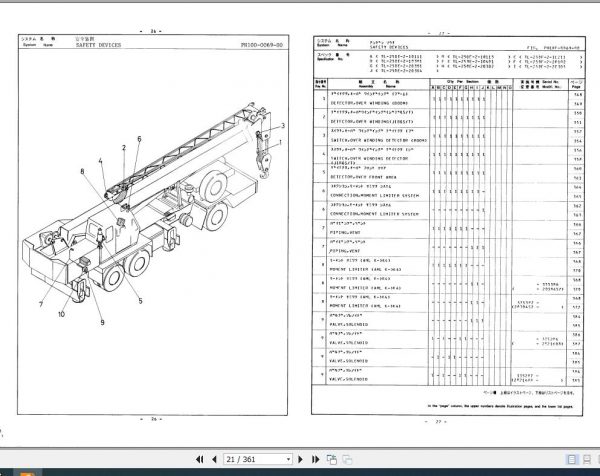Click callout number 8 in the diagram
Screen dimensions: 600x476
point(82,171)
